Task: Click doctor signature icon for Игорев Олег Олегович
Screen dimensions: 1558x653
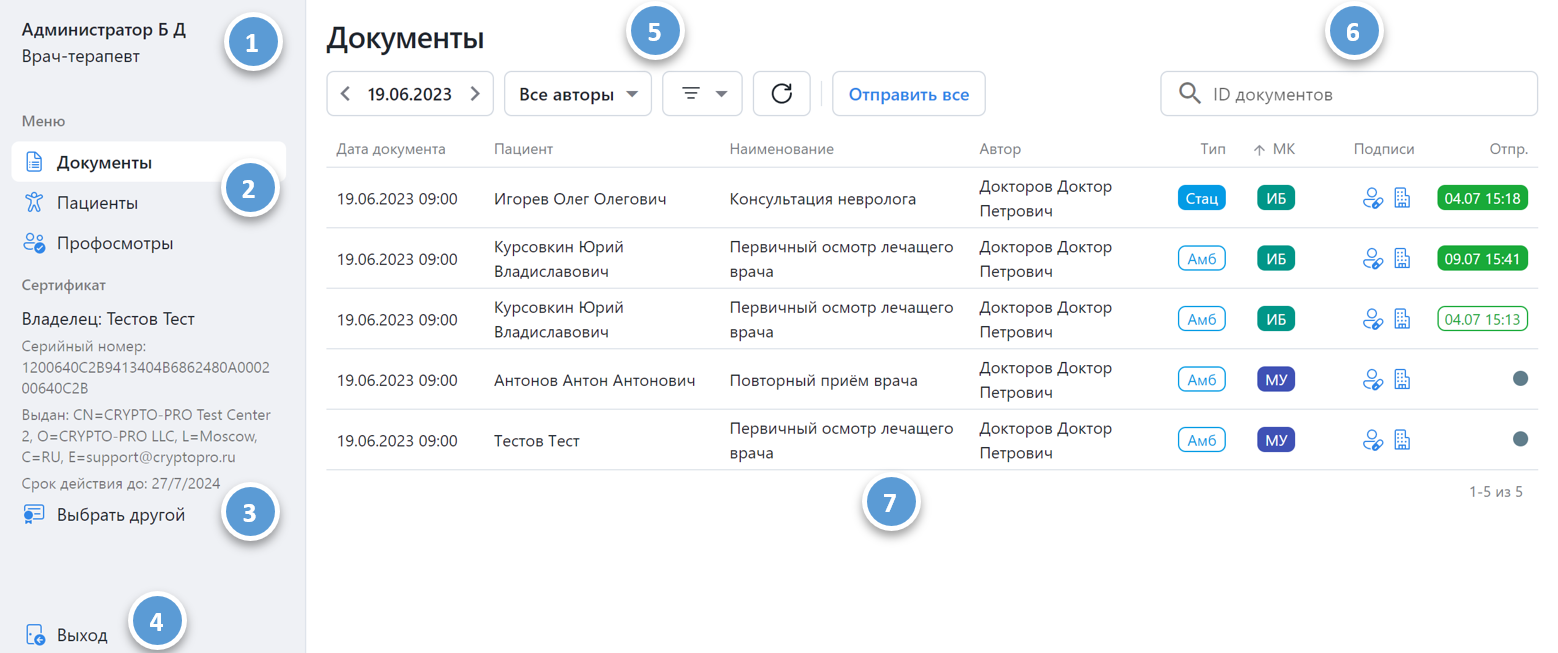Action: coord(1373,199)
